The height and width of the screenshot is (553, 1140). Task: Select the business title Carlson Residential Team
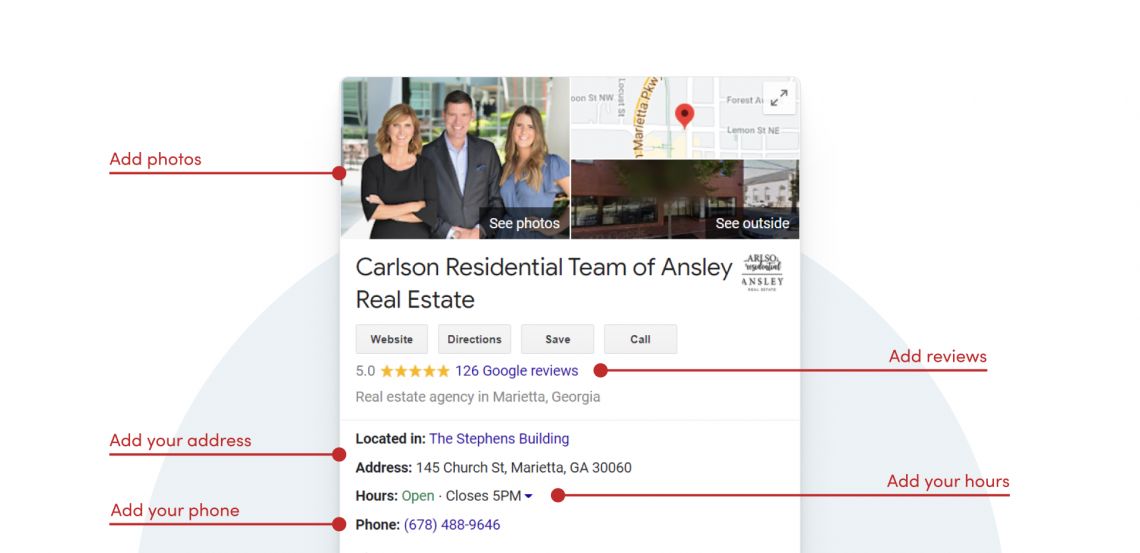click(x=544, y=283)
